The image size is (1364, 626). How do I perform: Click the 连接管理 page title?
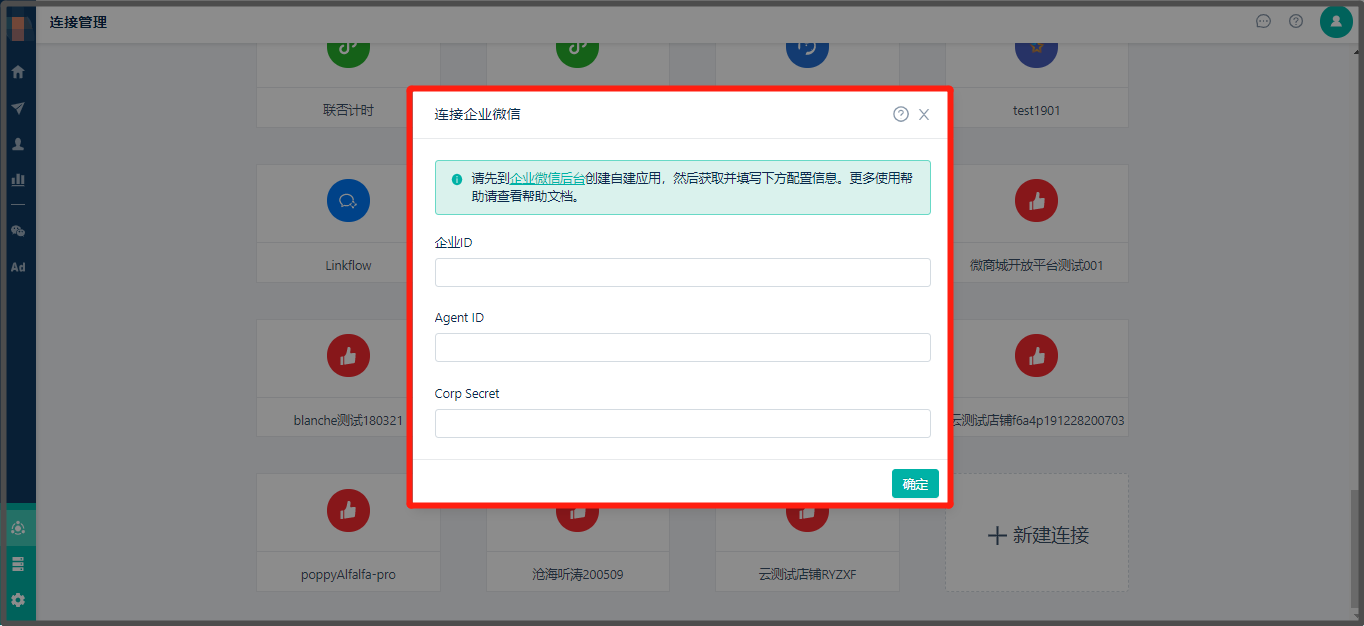(78, 22)
